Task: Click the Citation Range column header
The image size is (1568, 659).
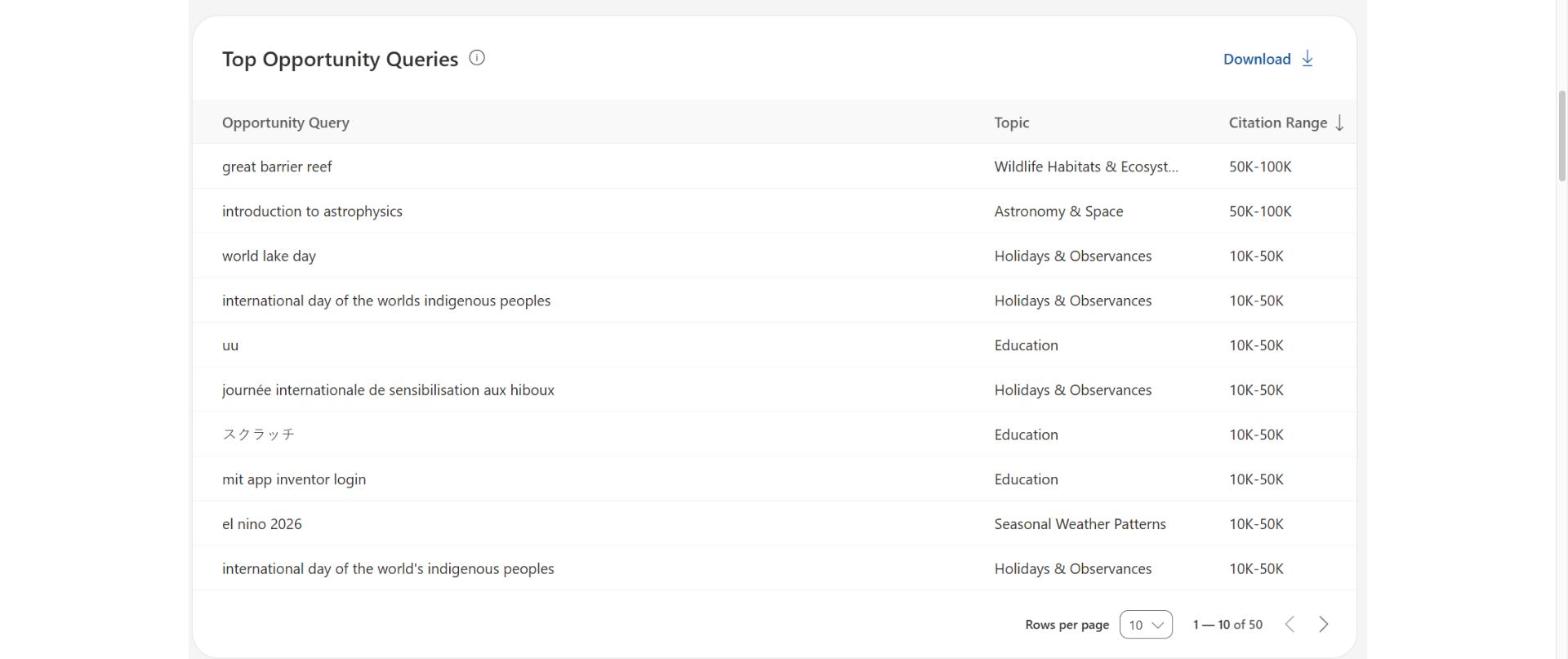Action: (1278, 122)
